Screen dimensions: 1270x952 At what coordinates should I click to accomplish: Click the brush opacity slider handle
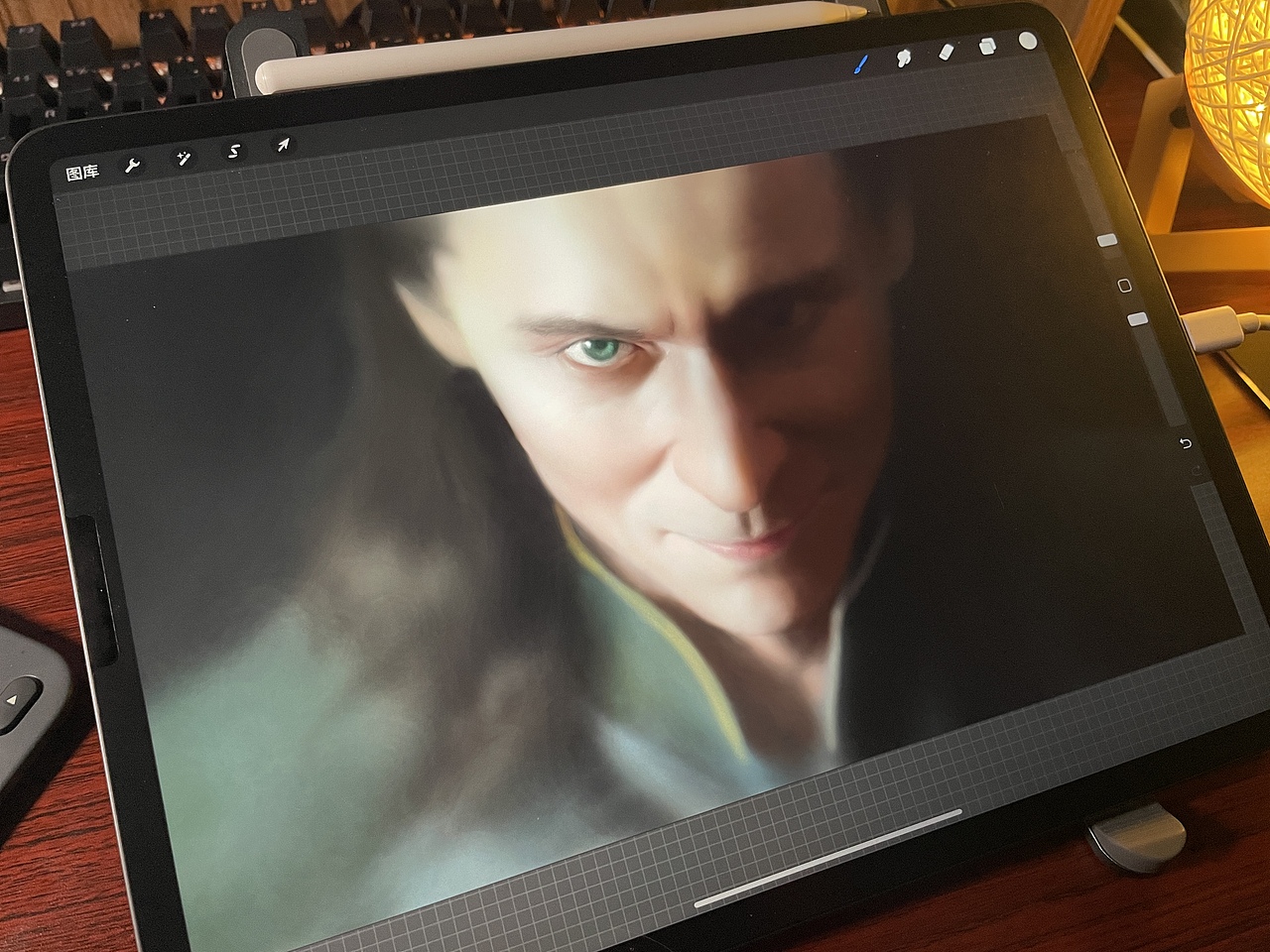(1138, 319)
